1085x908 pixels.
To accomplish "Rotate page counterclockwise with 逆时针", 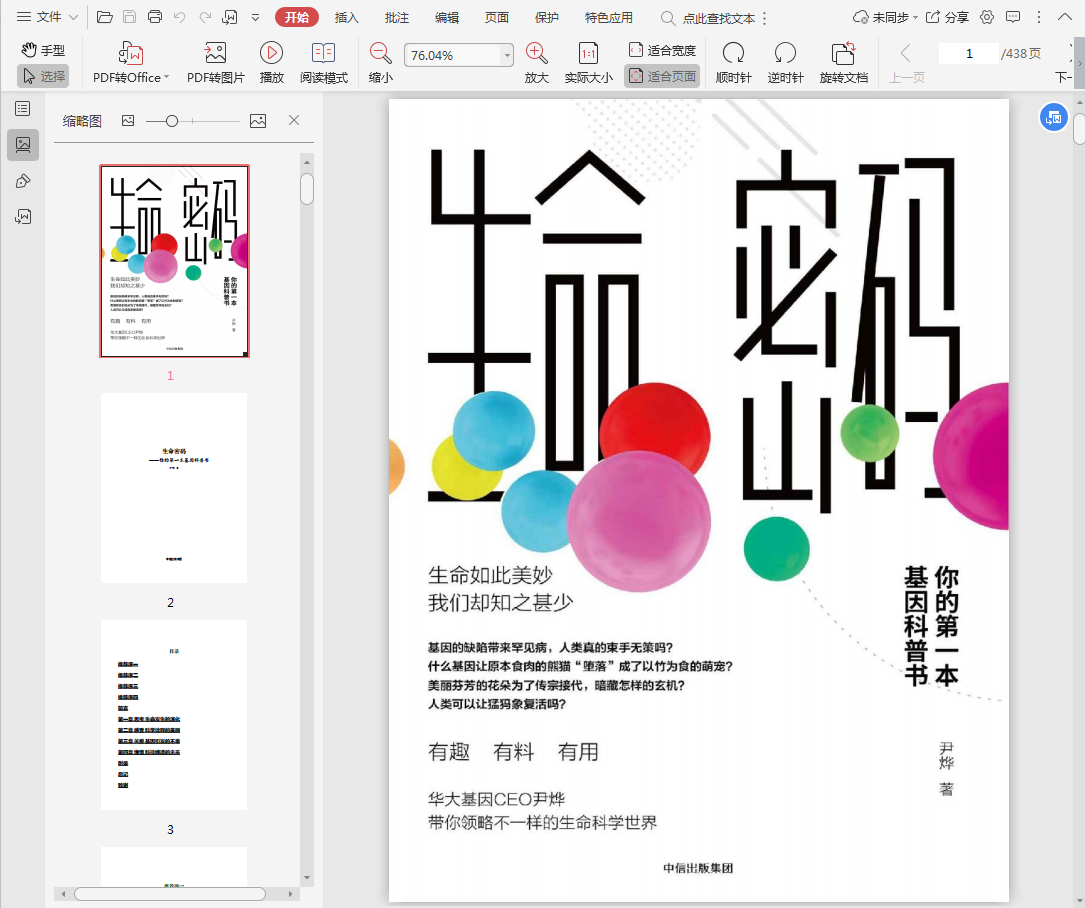I will click(x=785, y=54).
